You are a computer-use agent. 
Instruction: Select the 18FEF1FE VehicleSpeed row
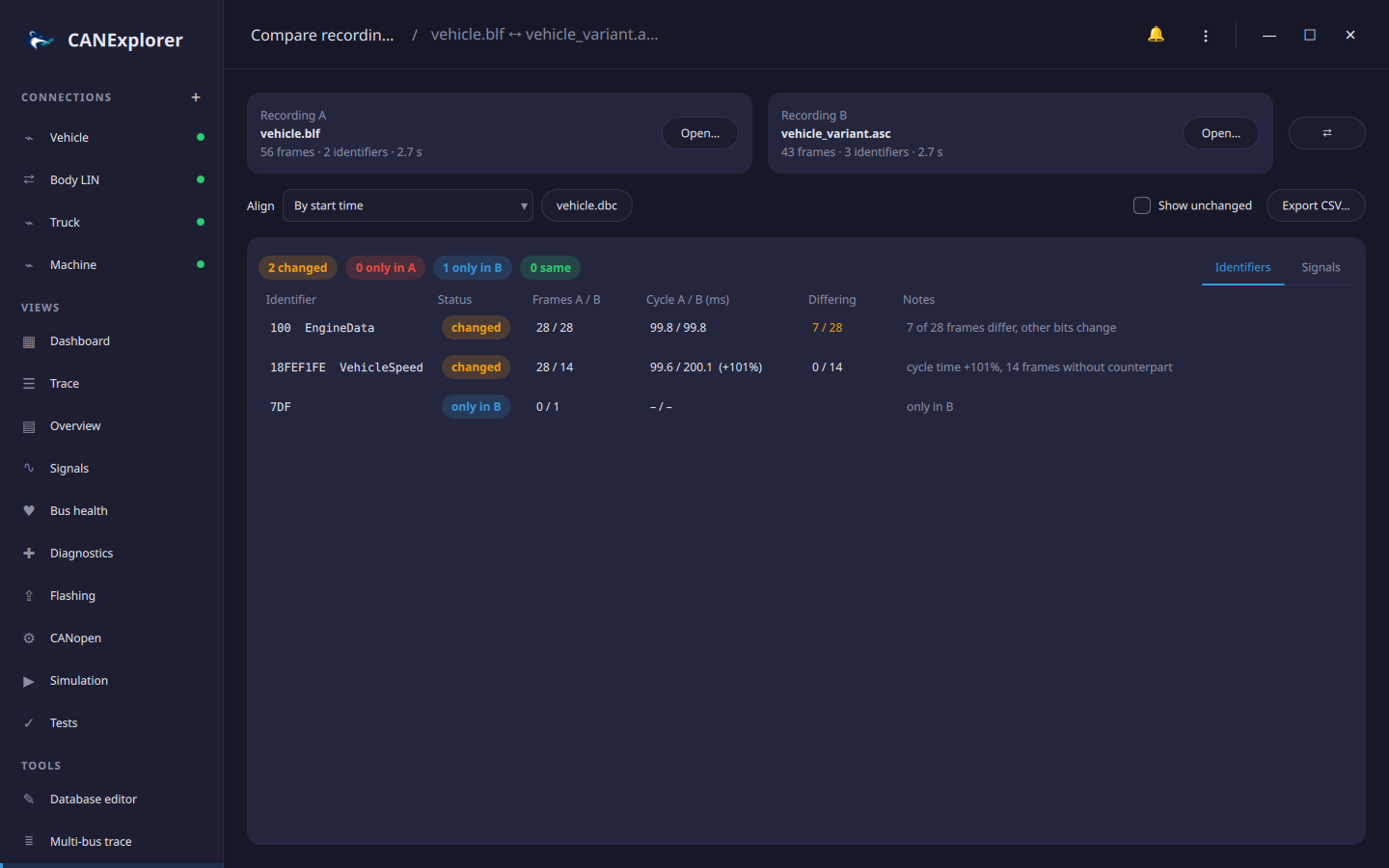[806, 367]
